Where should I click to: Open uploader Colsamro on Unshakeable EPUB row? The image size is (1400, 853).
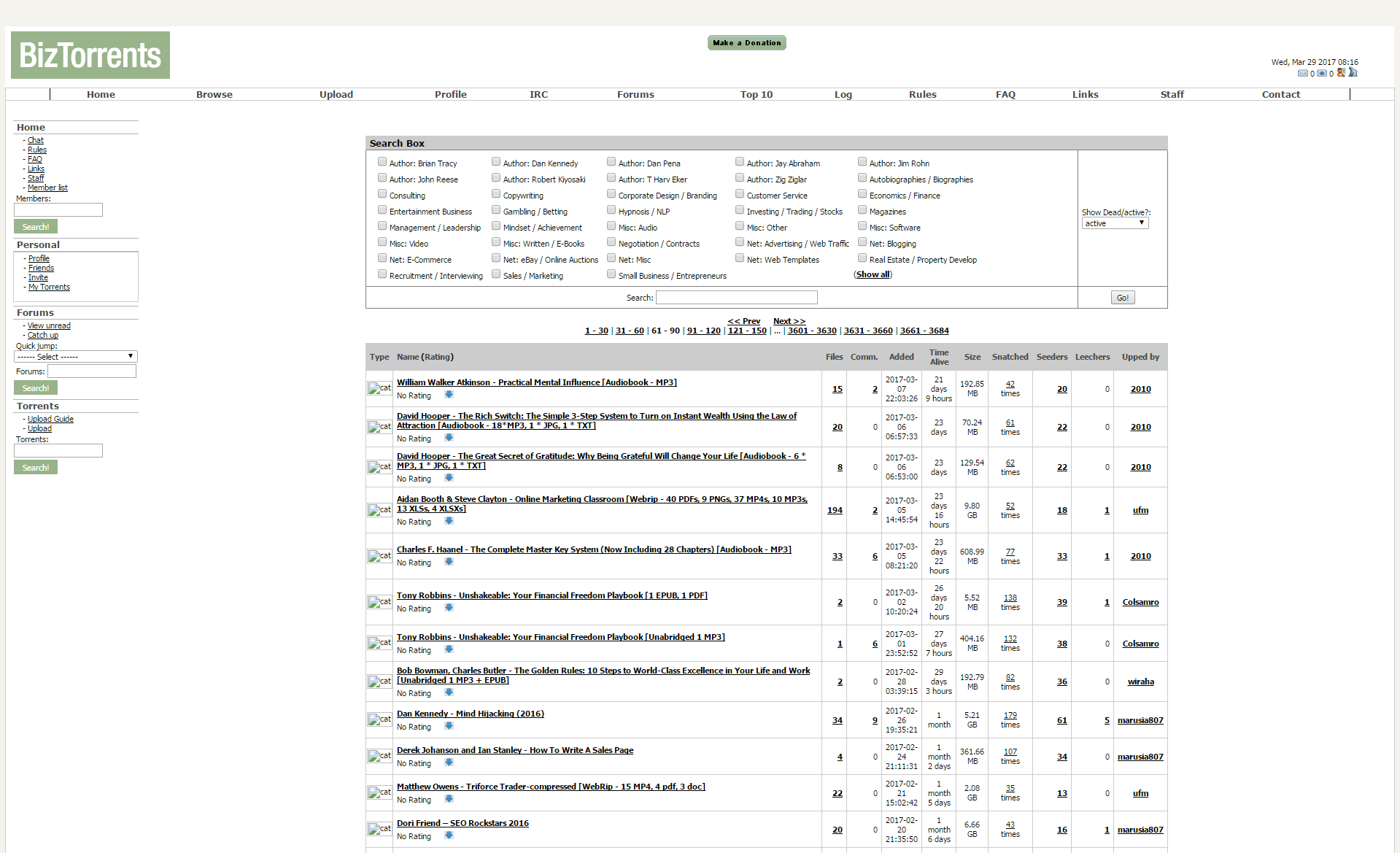click(x=1140, y=603)
